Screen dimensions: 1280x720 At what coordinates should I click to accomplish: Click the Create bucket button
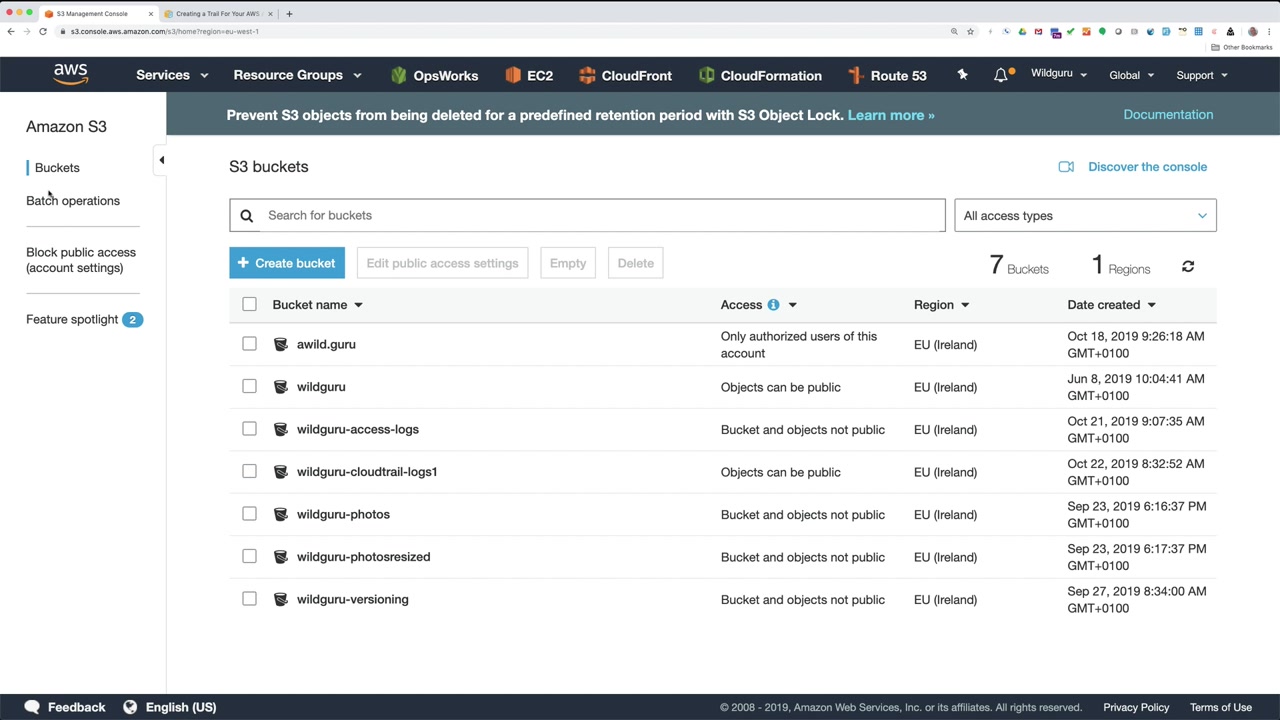click(287, 263)
